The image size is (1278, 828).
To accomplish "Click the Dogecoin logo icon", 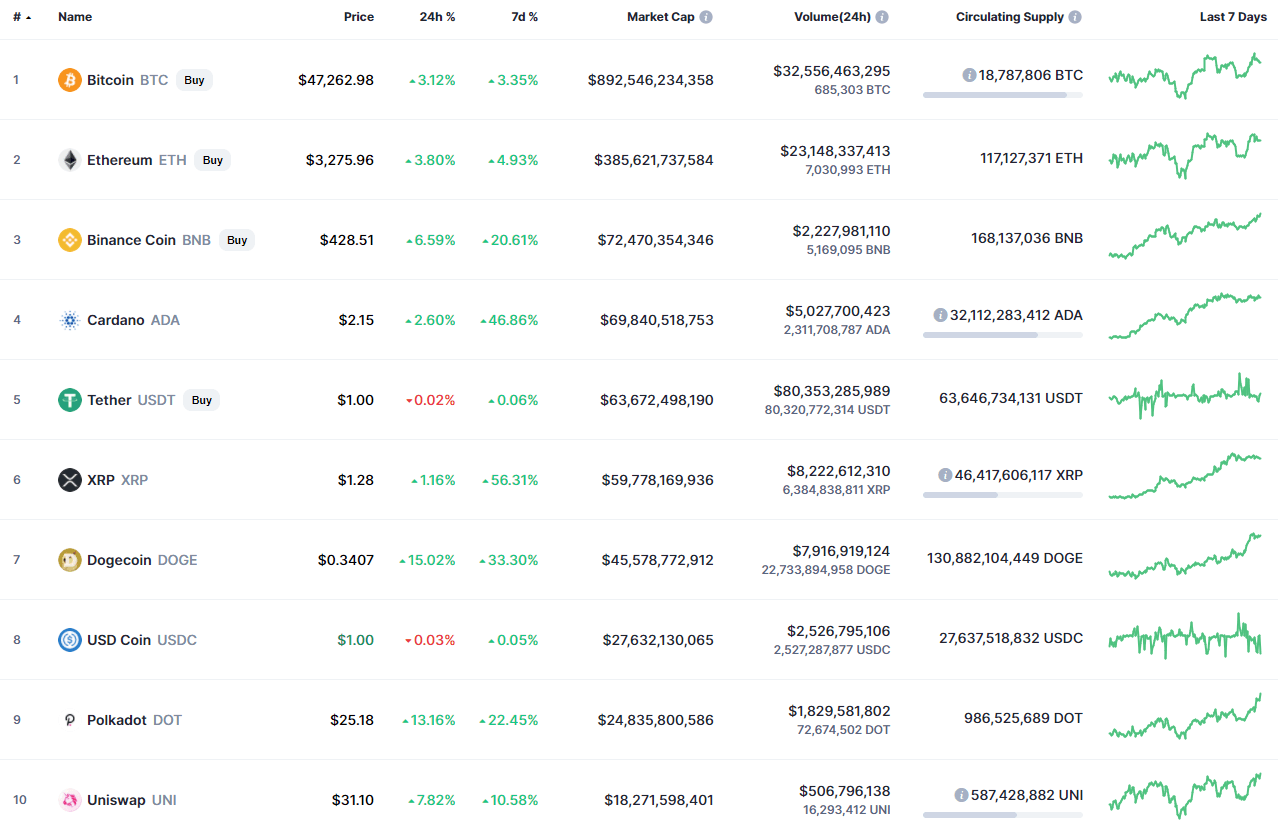I will (x=70, y=560).
